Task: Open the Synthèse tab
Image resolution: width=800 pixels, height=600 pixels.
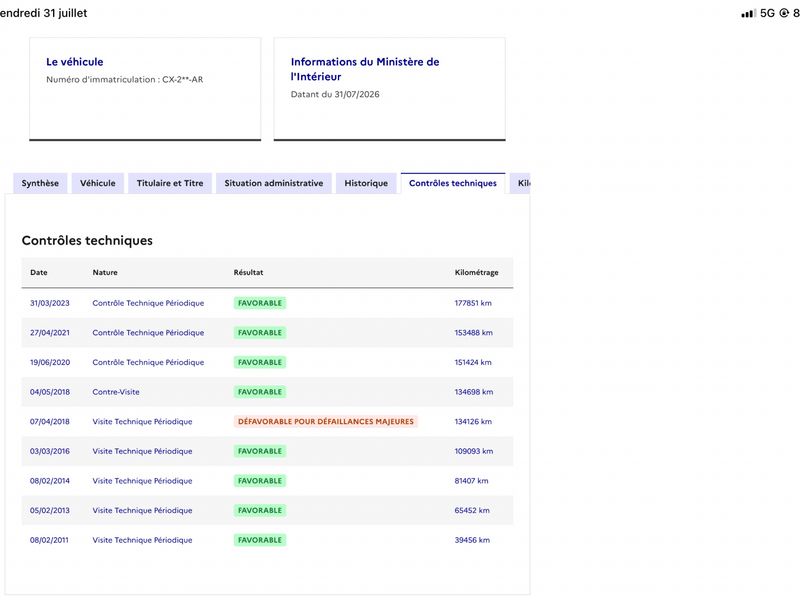Action: click(x=40, y=183)
